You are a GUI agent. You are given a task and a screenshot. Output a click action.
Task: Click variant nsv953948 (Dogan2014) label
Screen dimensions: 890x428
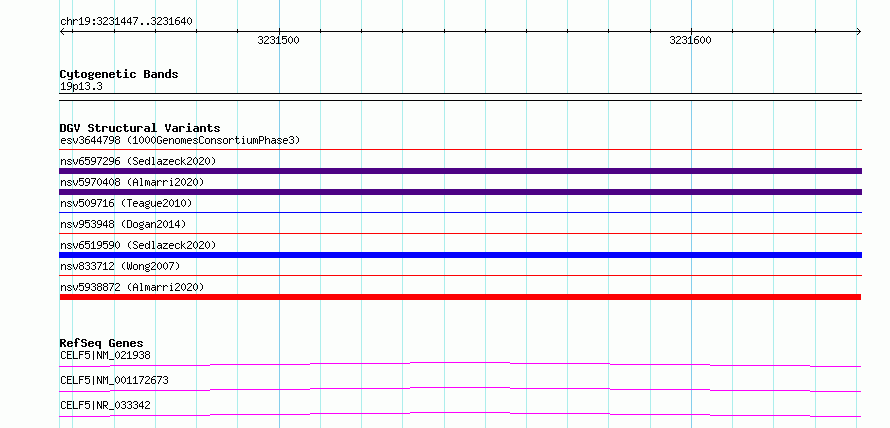[x=123, y=224]
